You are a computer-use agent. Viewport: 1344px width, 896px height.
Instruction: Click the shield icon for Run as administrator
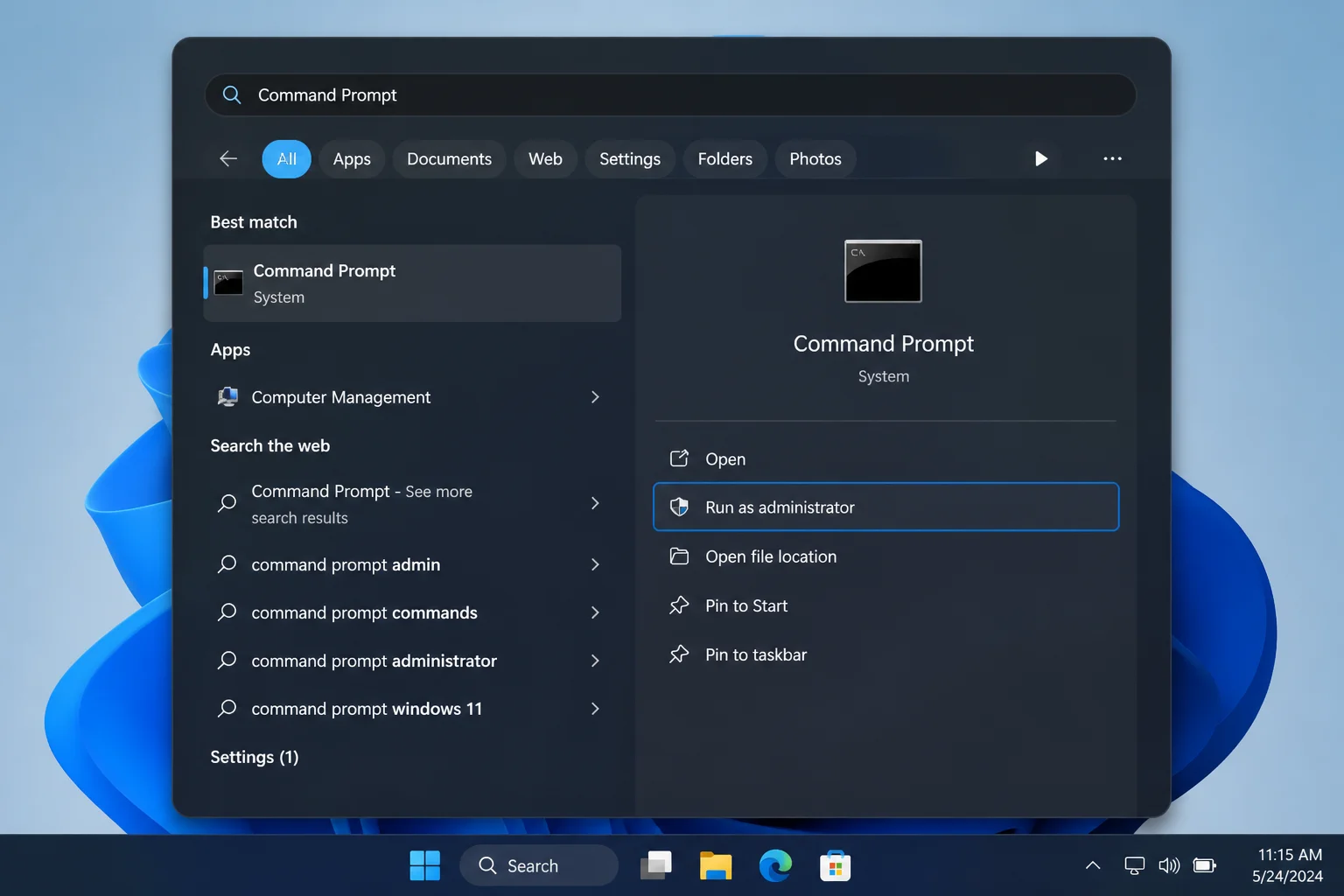tap(679, 507)
